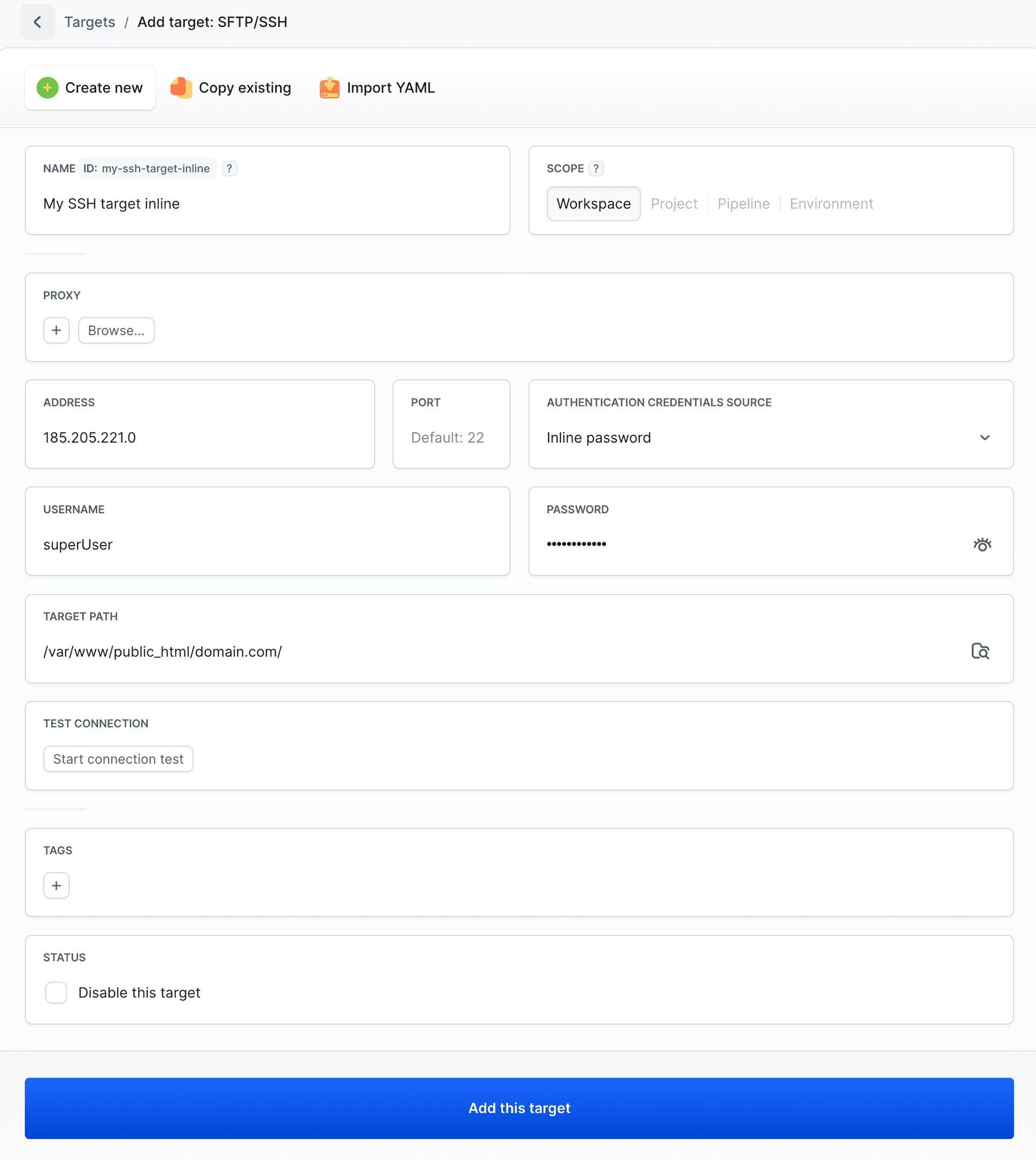The width and height of the screenshot is (1036, 1160).
Task: Go to the Targets breadcrumb
Action: click(x=90, y=22)
